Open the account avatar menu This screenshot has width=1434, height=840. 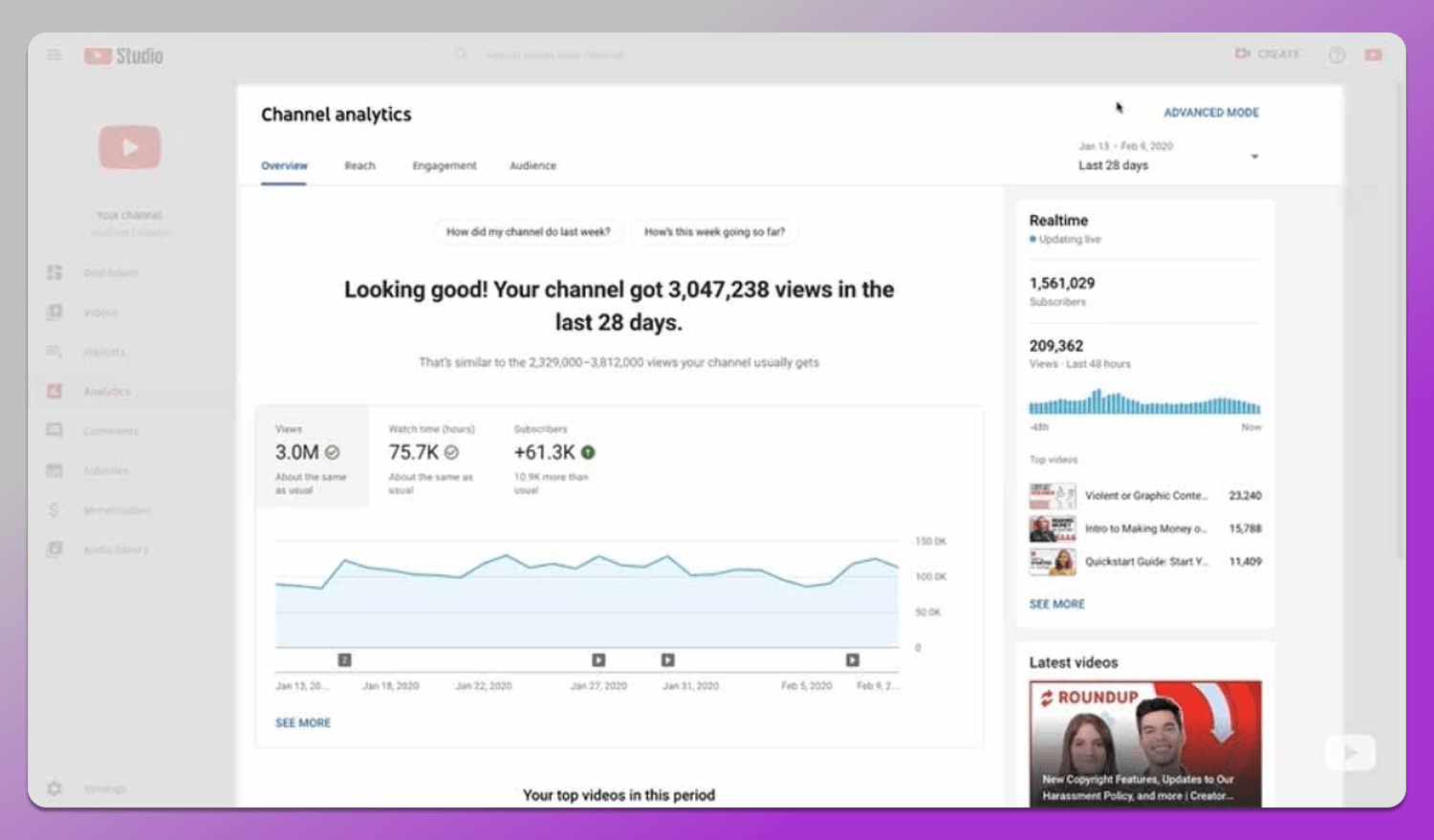click(1372, 54)
